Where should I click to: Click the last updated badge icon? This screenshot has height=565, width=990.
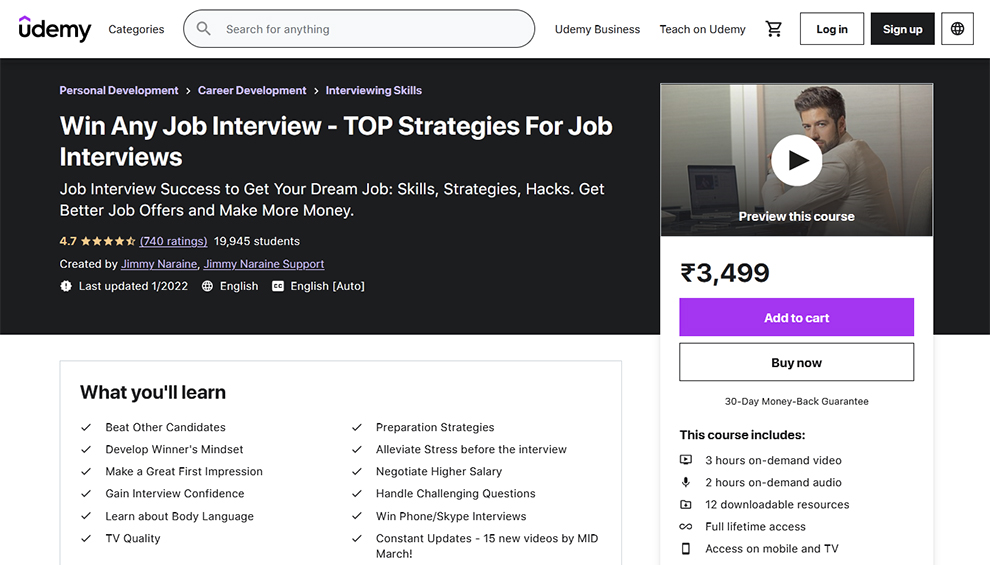coord(66,286)
